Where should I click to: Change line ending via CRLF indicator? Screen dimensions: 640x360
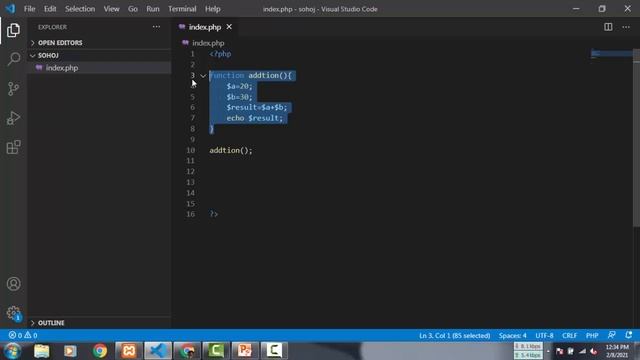pos(569,336)
